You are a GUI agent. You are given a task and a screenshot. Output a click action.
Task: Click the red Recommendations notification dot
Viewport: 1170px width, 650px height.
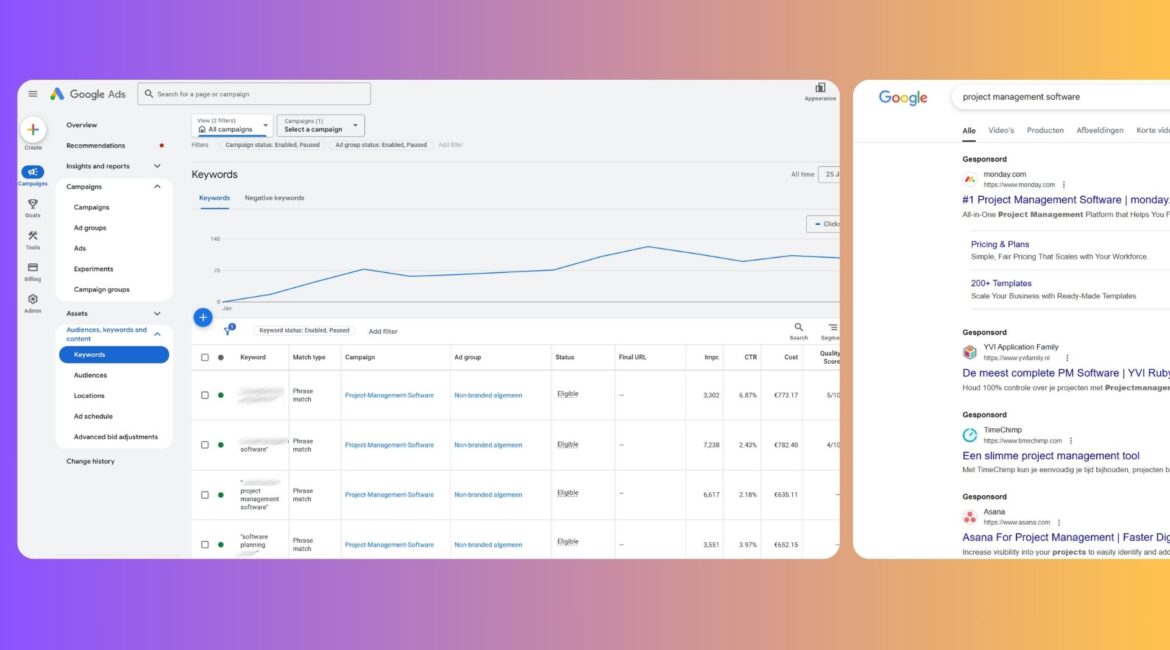click(161, 146)
